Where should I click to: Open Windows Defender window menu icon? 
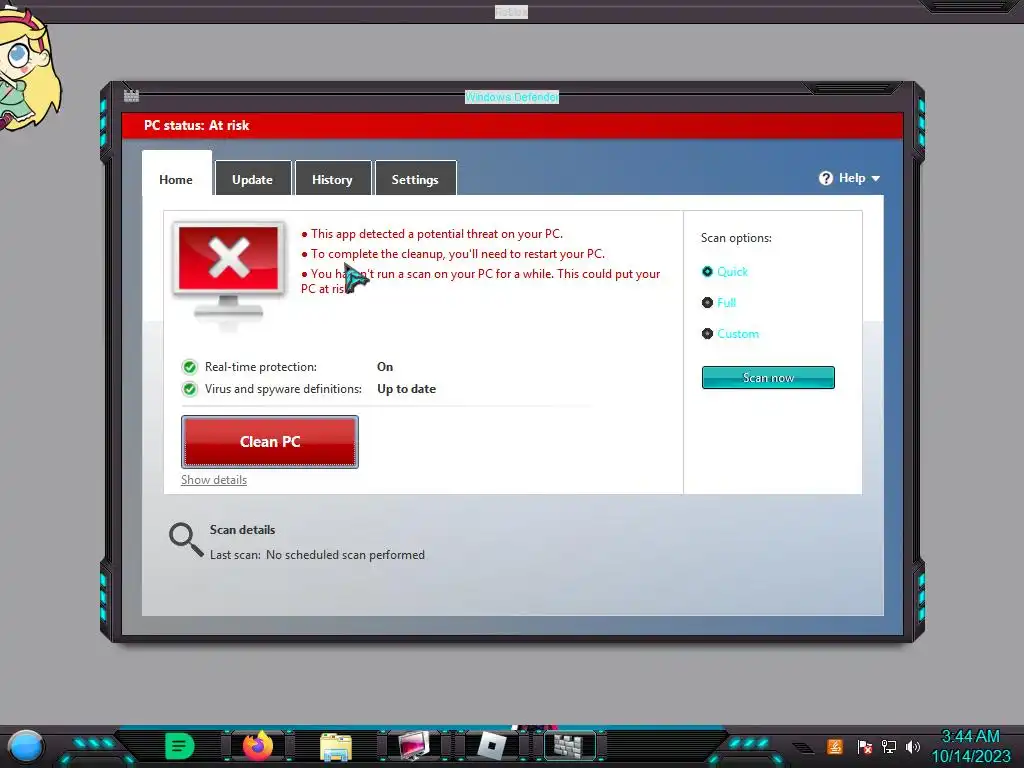coord(131,96)
